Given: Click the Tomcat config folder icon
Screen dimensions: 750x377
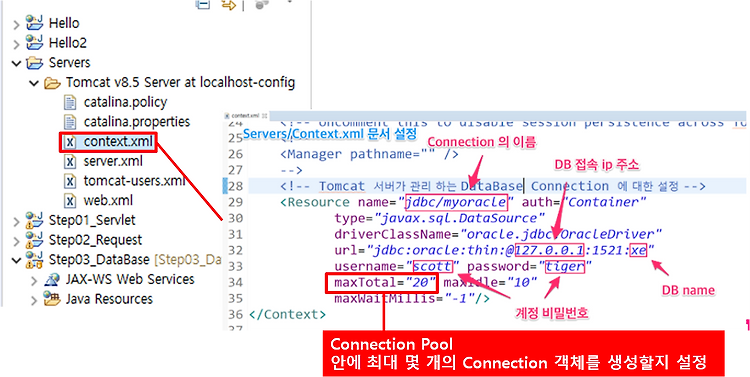Looking at the screenshot, I should [52, 83].
